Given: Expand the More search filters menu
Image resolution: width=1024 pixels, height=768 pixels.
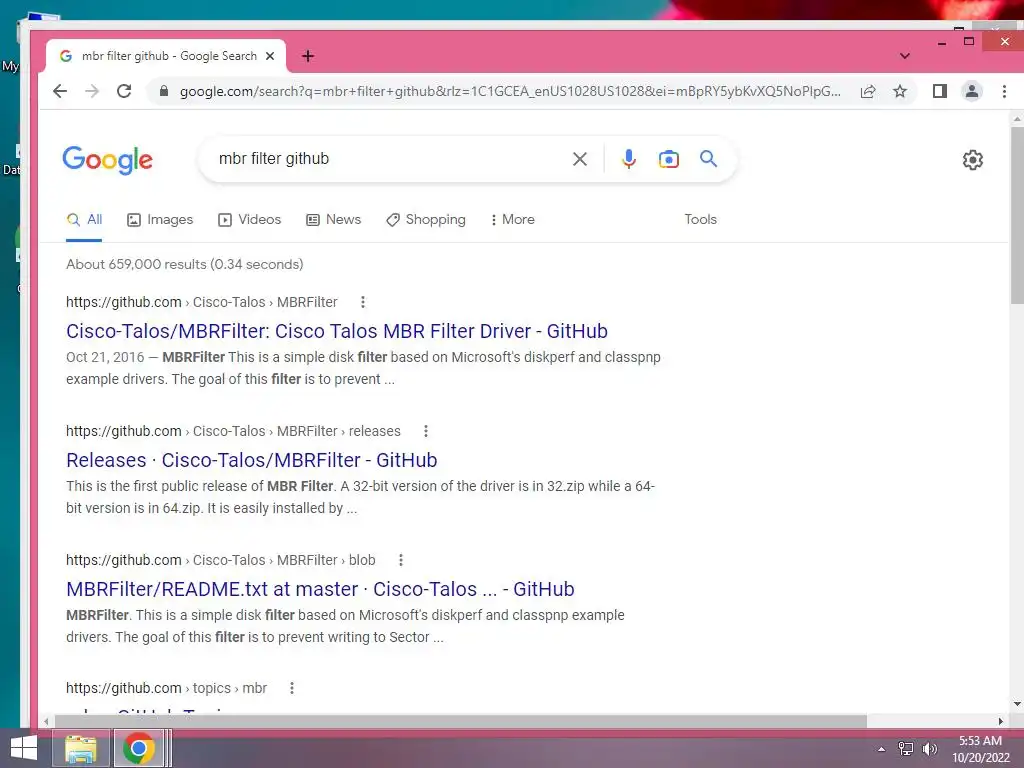Looking at the screenshot, I should [513, 220].
